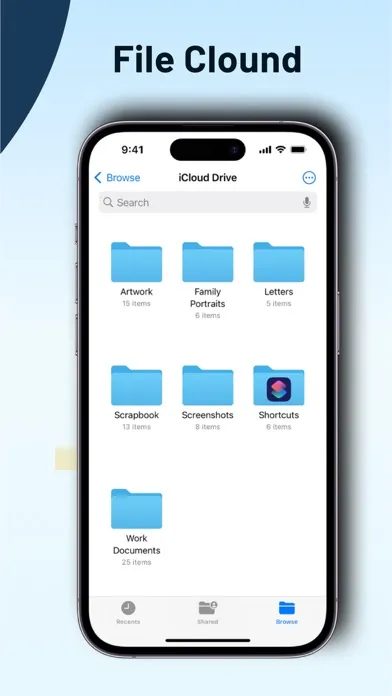This screenshot has width=392, height=696.
Task: Switch to the Shared tab
Action: pos(208,613)
